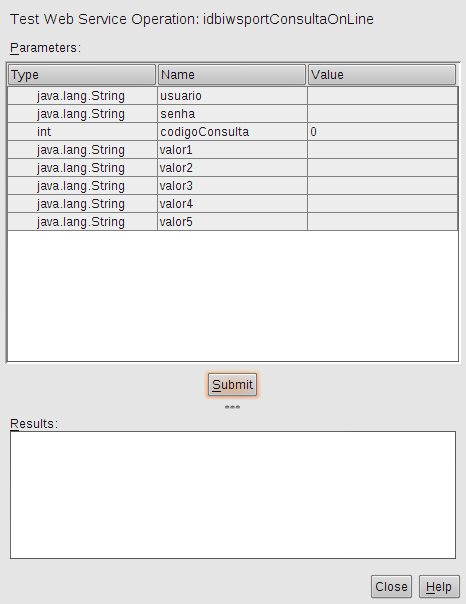Select the valor3 value cell
This screenshot has height=604, width=466.
(382, 186)
